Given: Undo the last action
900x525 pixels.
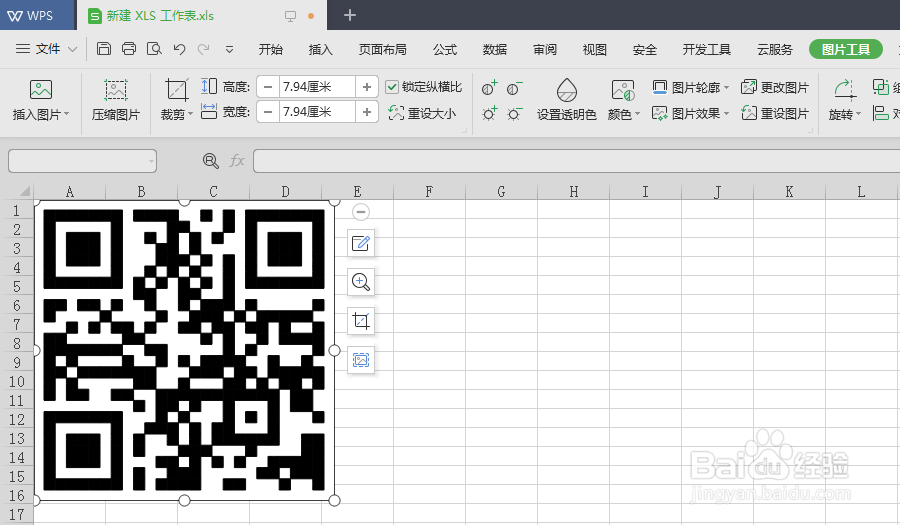Looking at the screenshot, I should [x=179, y=49].
